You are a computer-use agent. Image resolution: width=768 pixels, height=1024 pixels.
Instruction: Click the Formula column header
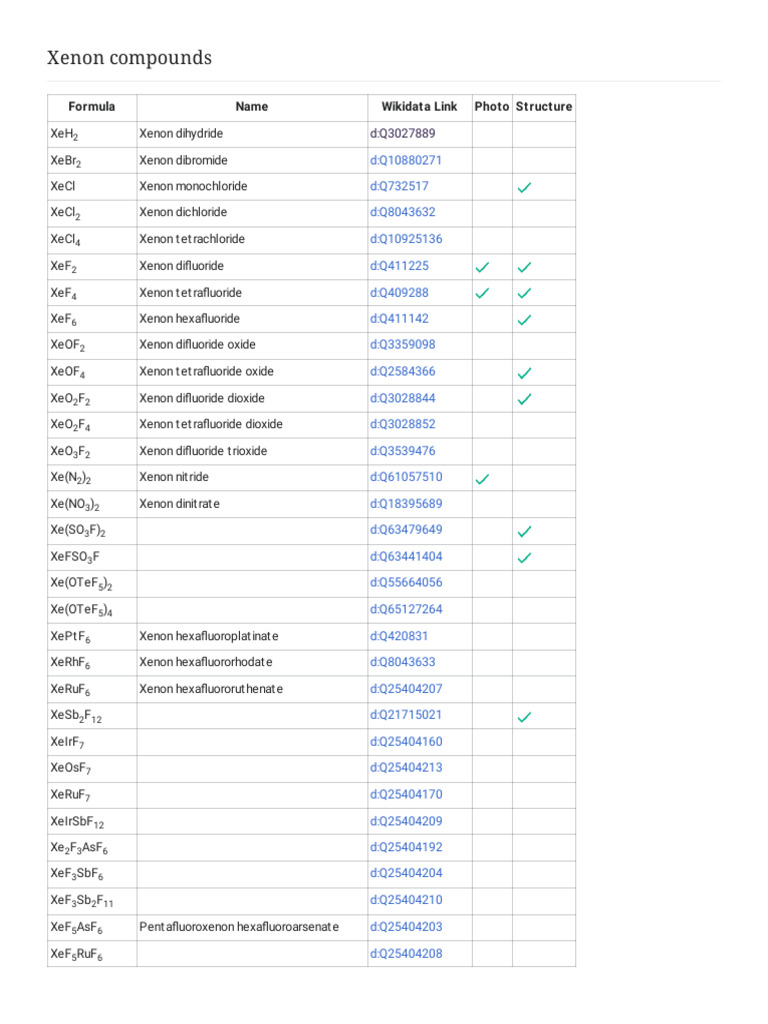[92, 106]
